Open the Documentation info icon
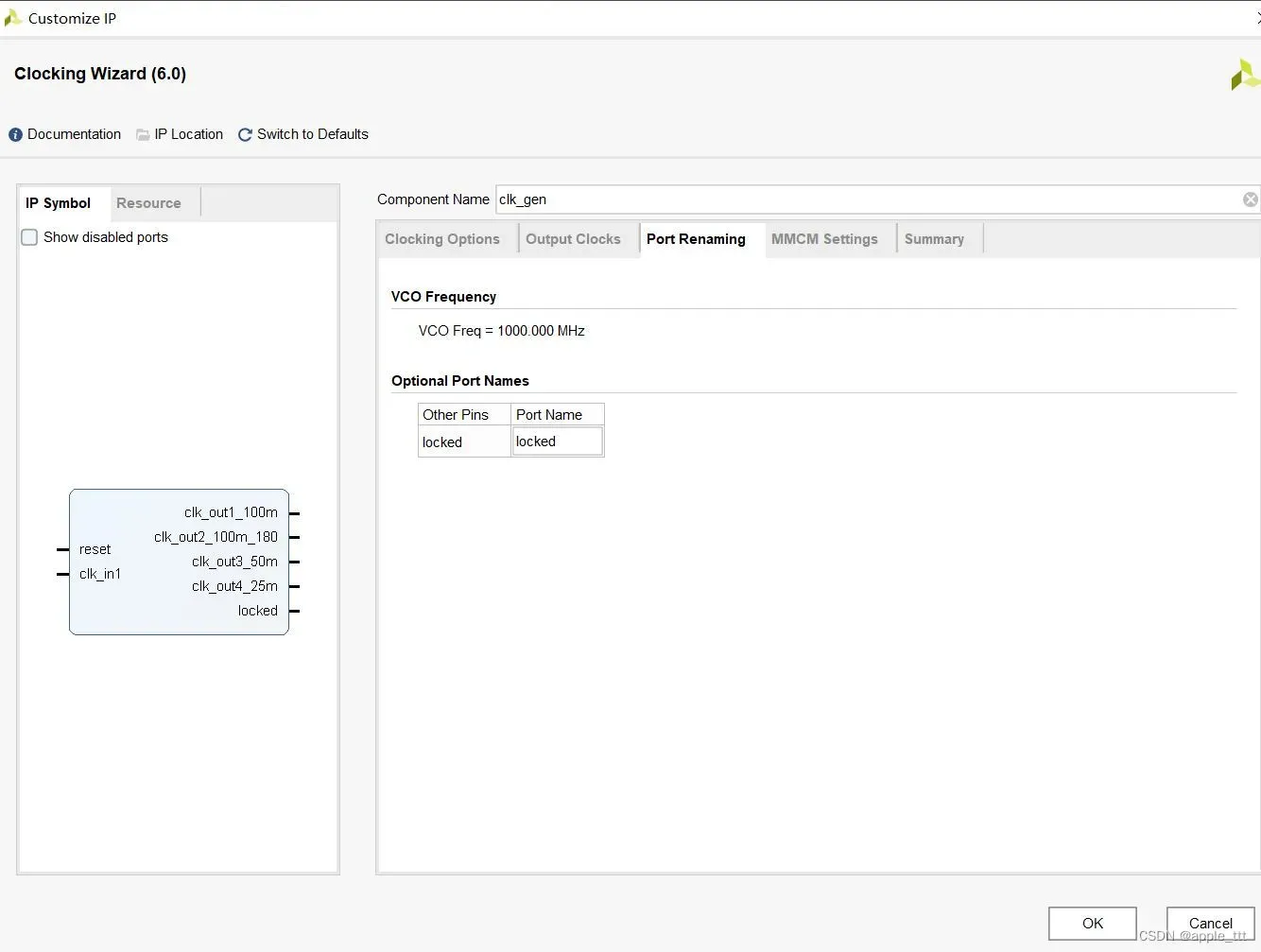The image size is (1261, 952). point(15,135)
